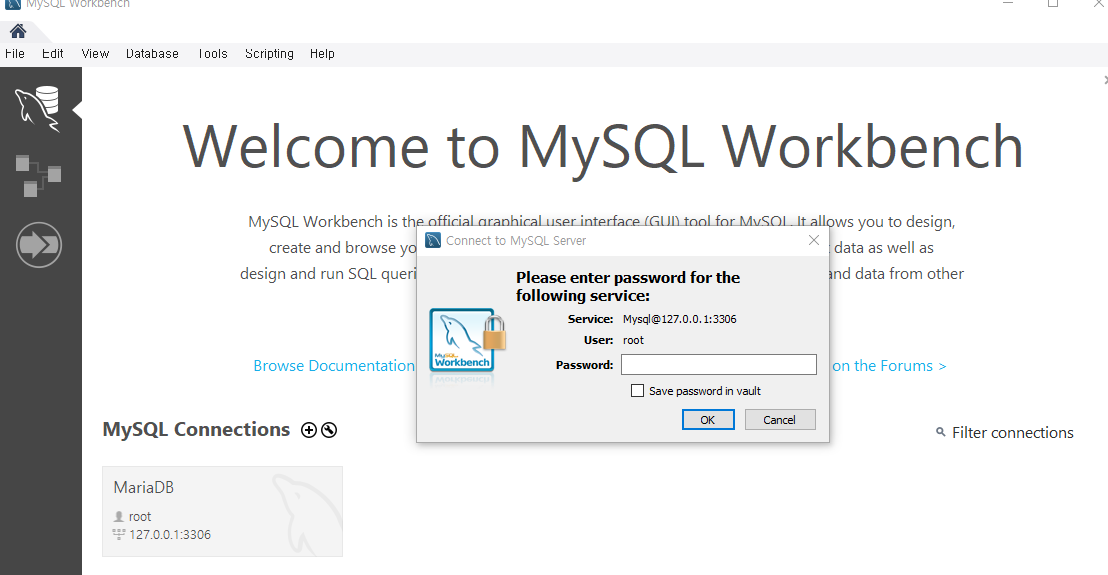The width and height of the screenshot is (1108, 575).
Task: Cancel the password dialog
Action: (x=780, y=420)
